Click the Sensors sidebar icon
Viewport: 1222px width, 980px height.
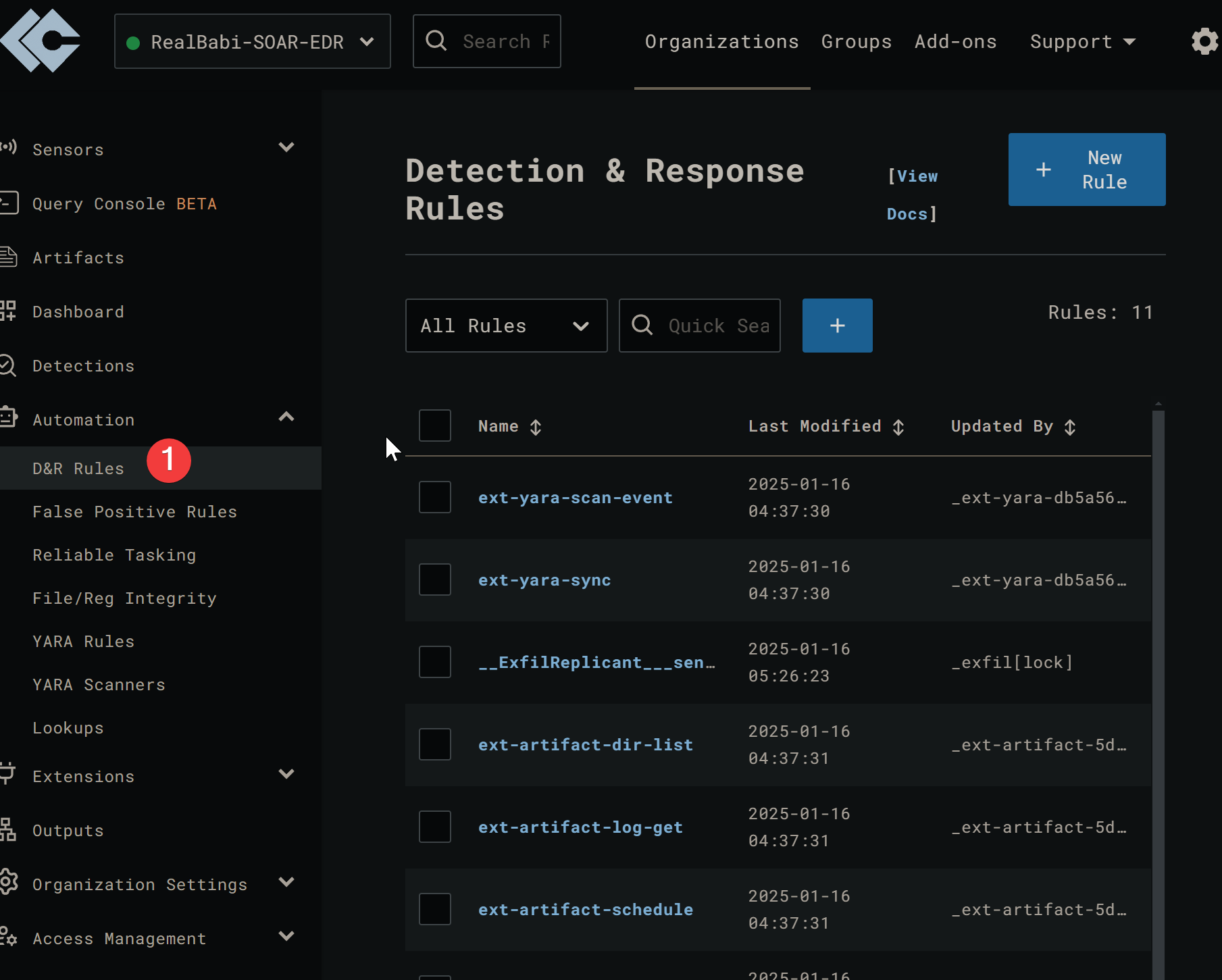pyautogui.click(x=8, y=147)
